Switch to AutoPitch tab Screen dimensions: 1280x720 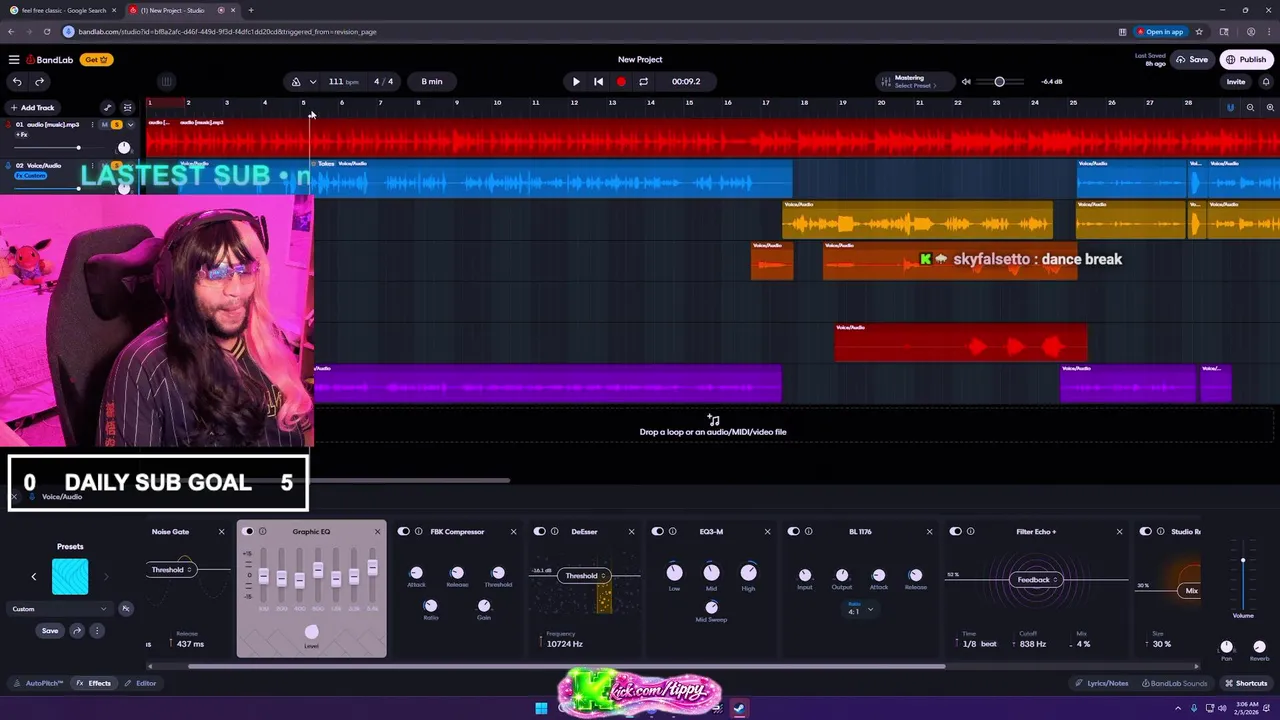point(39,683)
